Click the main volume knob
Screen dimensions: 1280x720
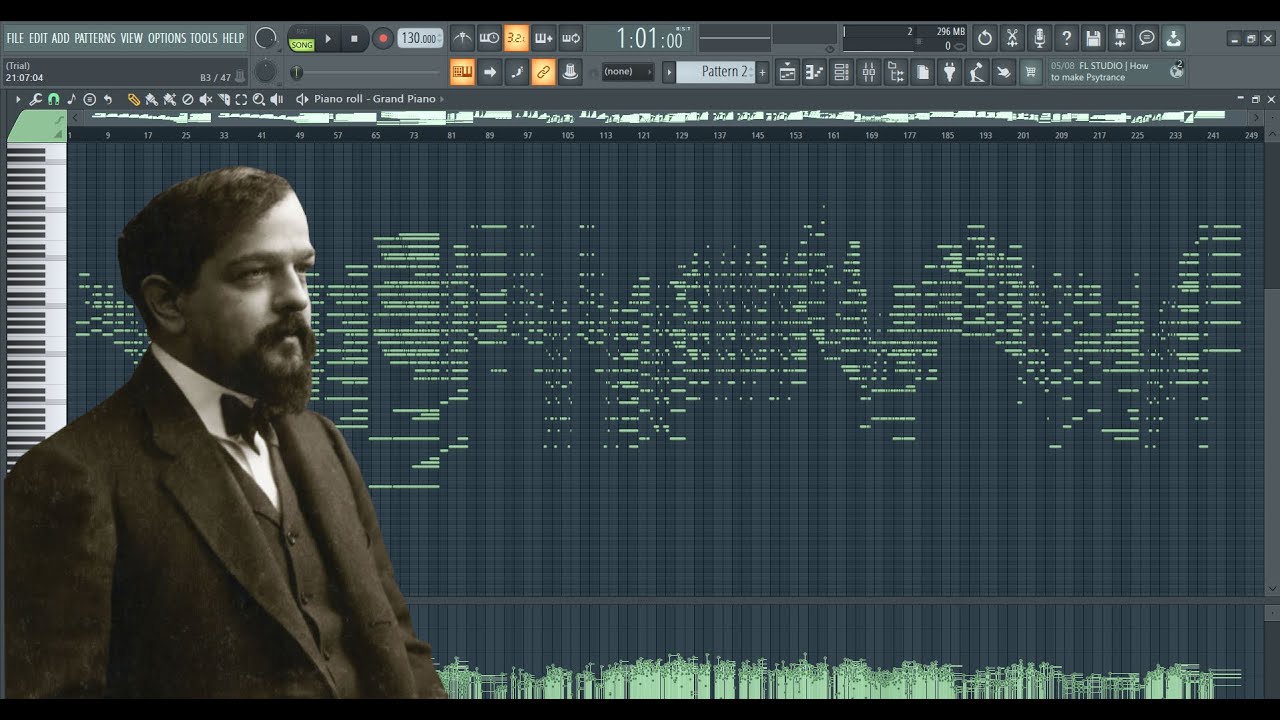click(x=265, y=38)
